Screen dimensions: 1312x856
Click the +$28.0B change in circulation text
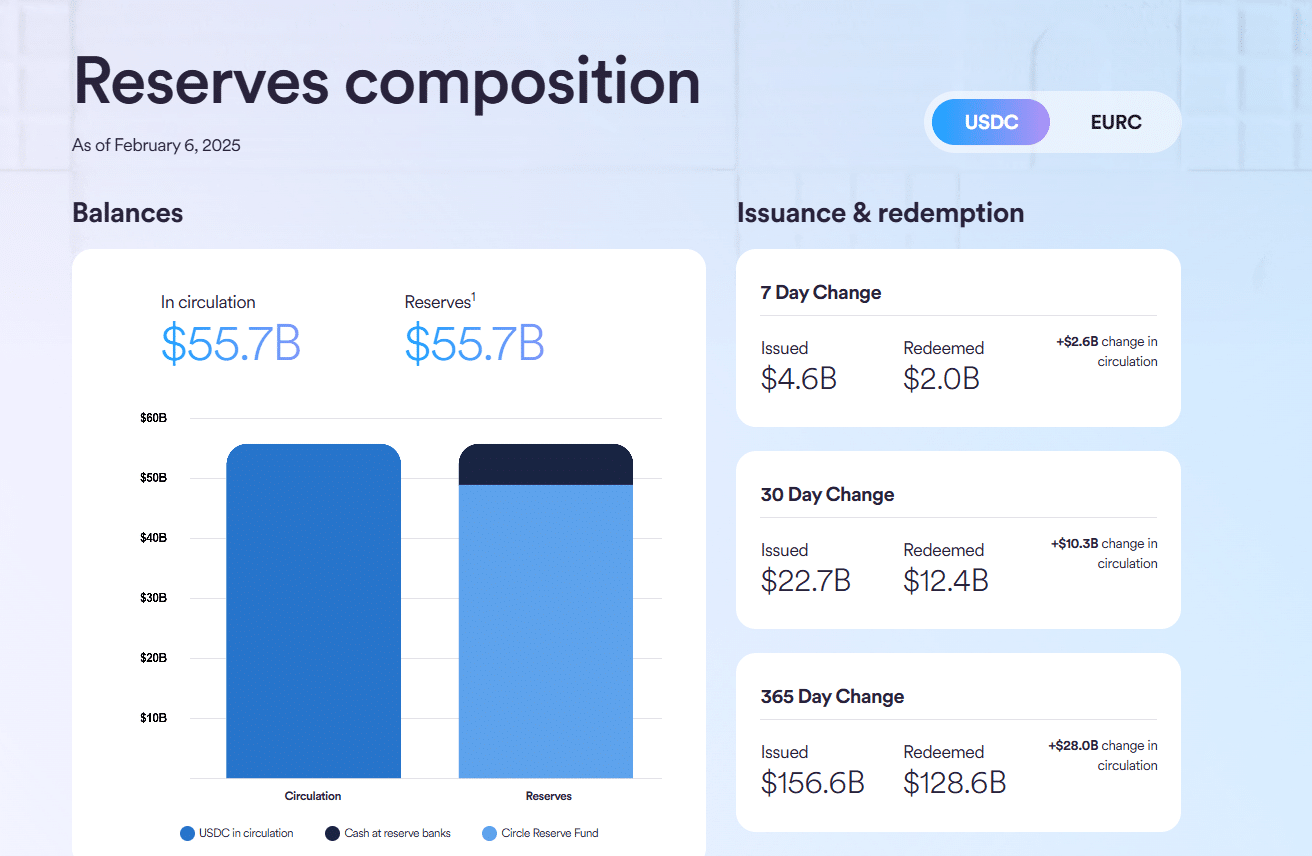click(1103, 755)
